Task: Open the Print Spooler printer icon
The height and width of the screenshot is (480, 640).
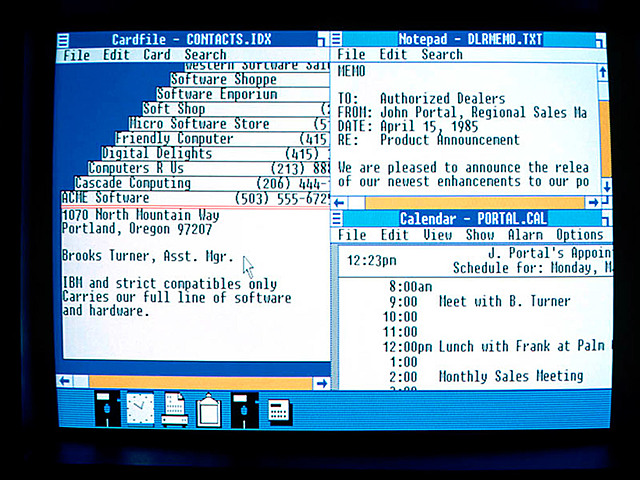Action: click(175, 409)
